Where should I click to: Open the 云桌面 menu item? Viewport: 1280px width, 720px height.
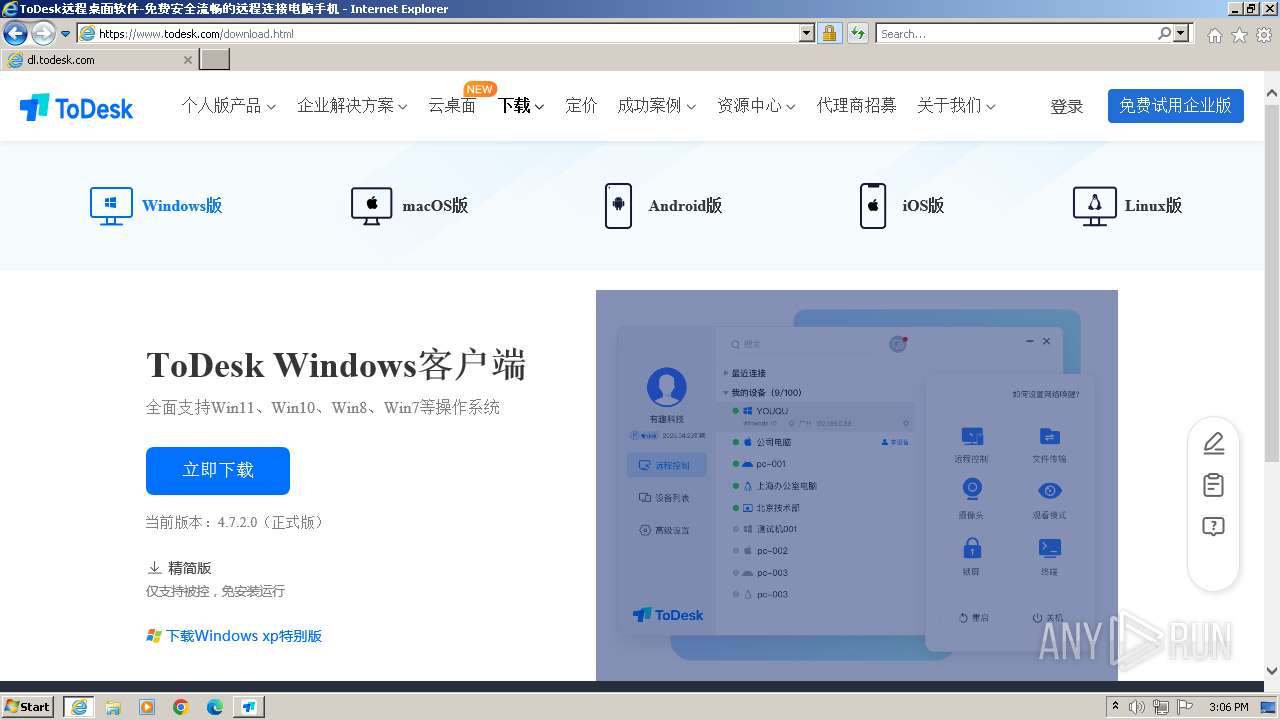[452, 106]
